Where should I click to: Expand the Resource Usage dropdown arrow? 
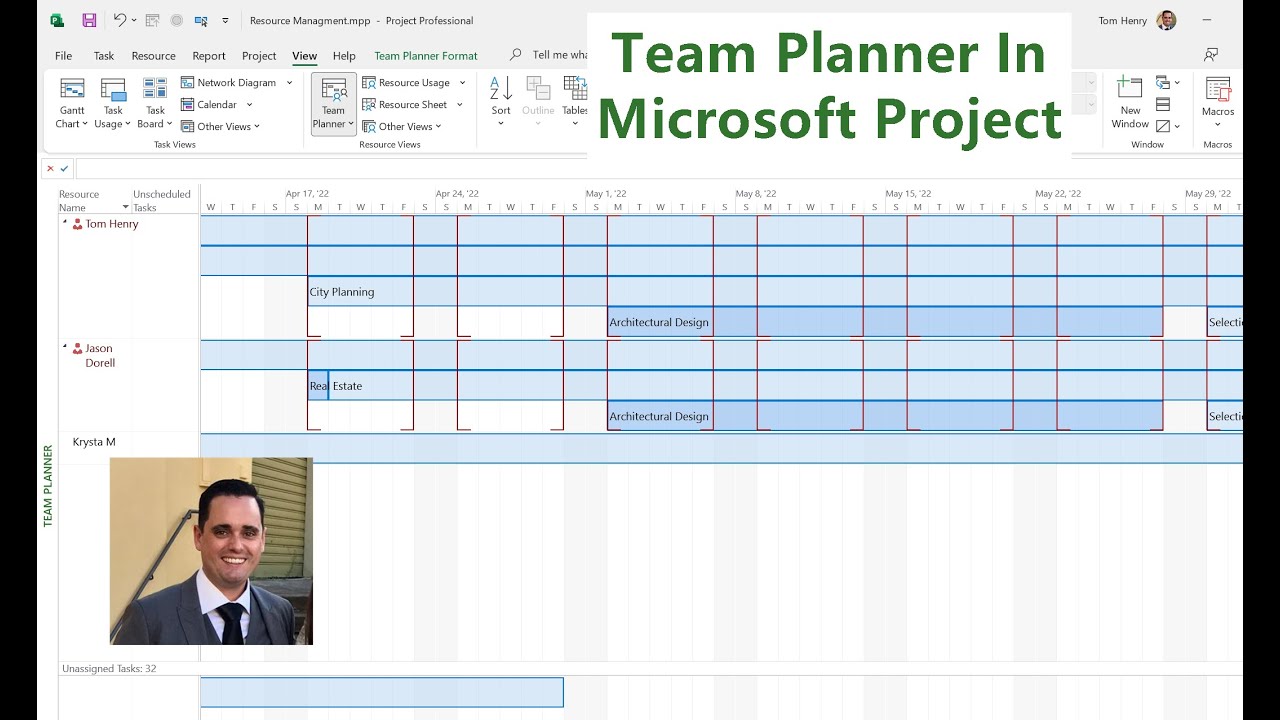click(x=462, y=83)
